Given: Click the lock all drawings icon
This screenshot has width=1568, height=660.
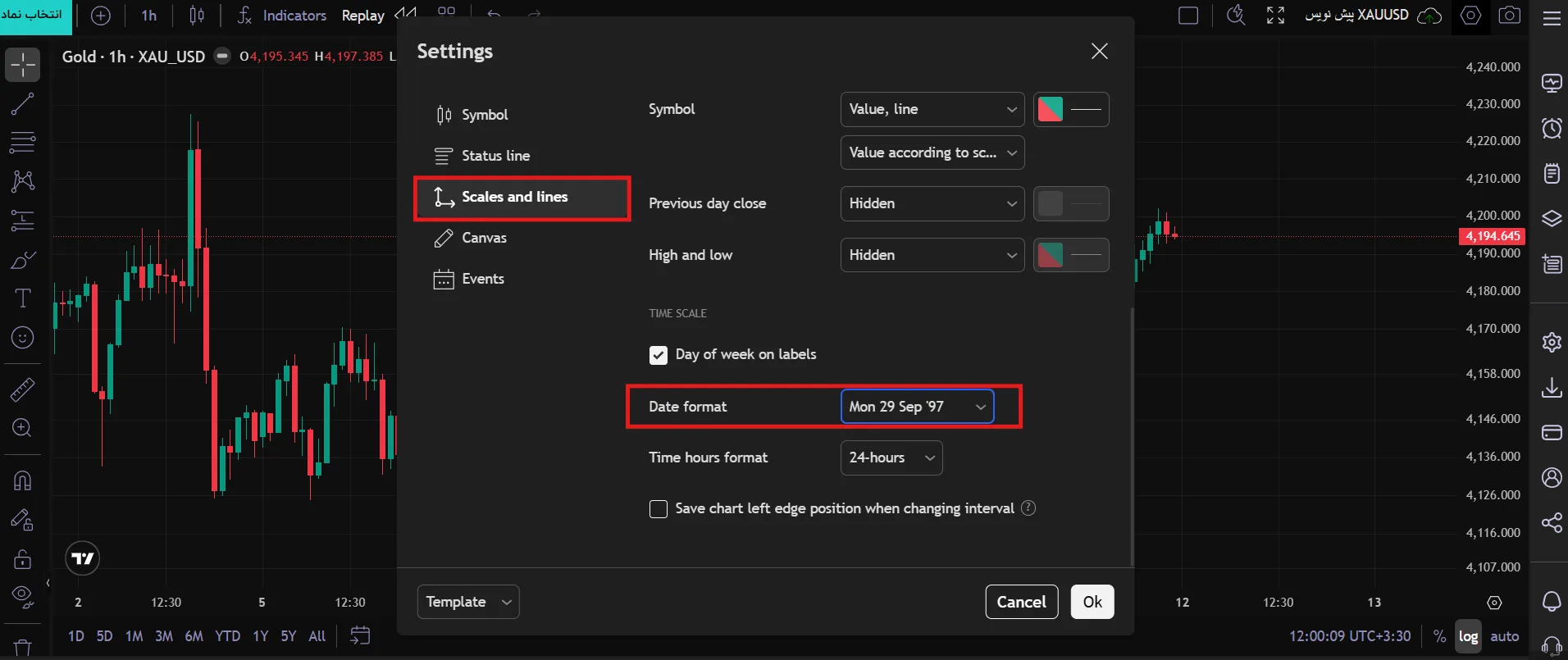Looking at the screenshot, I should pyautogui.click(x=22, y=559).
